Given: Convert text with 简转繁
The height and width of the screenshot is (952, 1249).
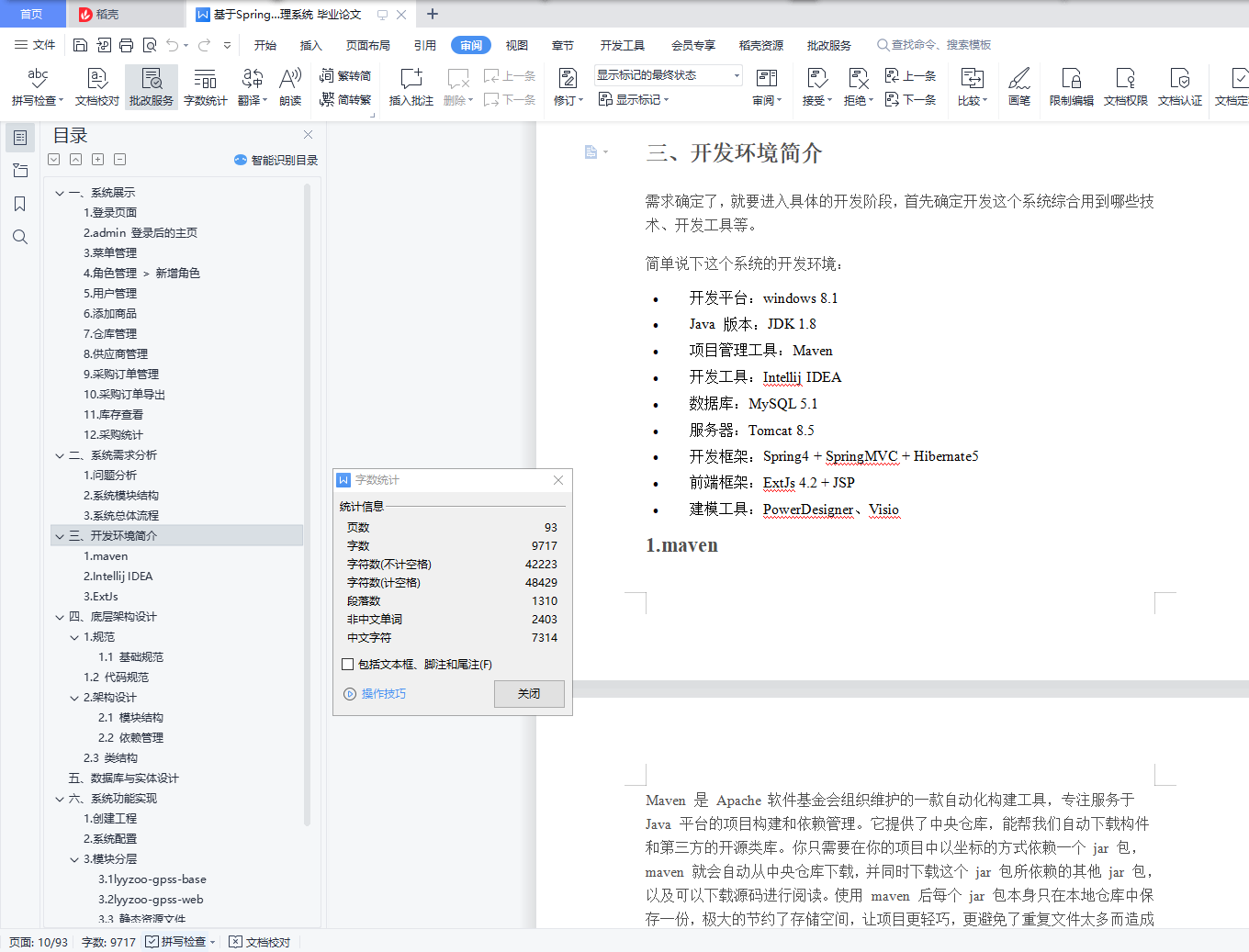Looking at the screenshot, I should tap(345, 99).
